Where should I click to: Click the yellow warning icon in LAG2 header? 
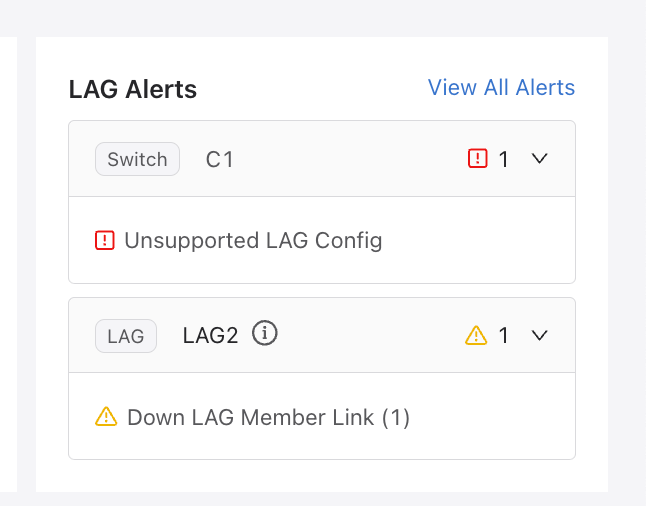pyautogui.click(x=476, y=335)
